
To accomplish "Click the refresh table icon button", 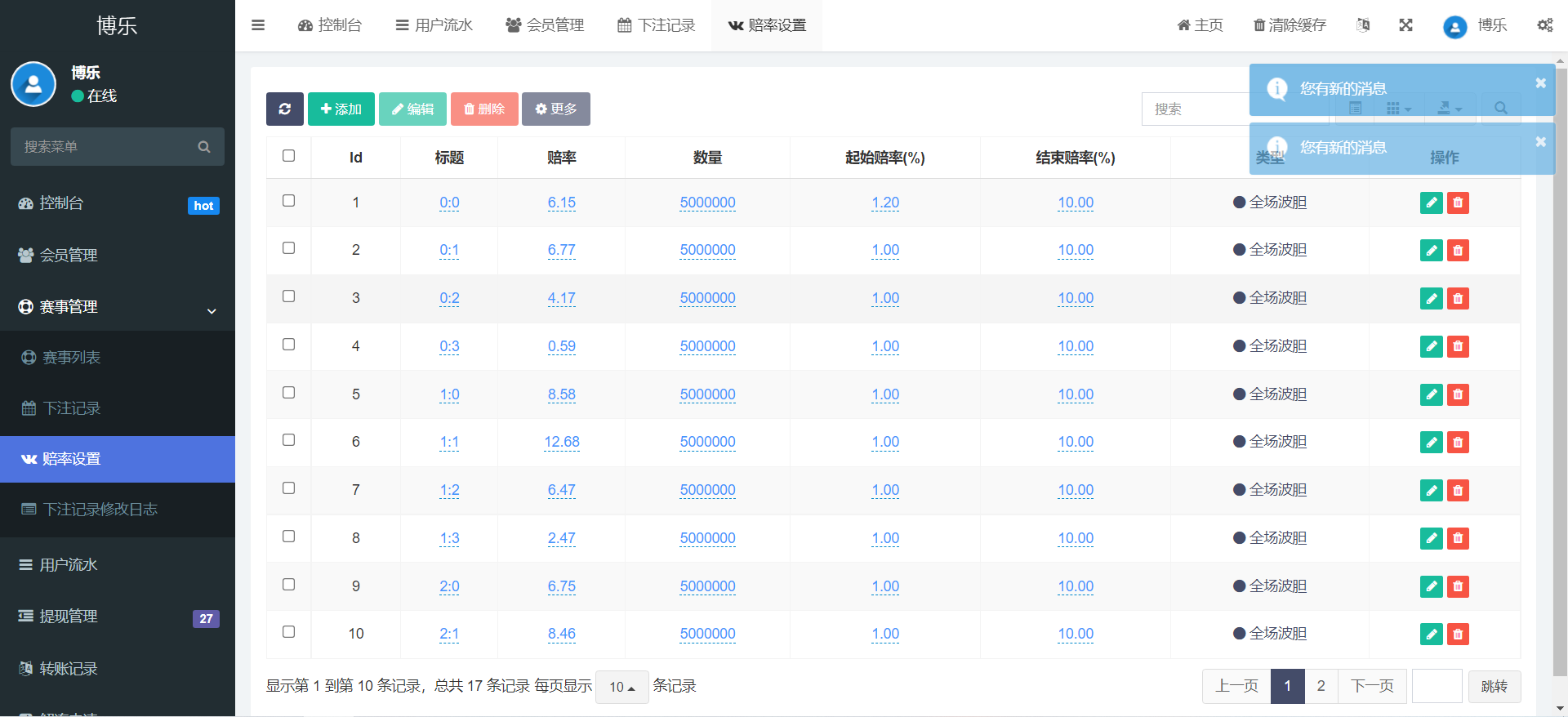I will [284, 109].
